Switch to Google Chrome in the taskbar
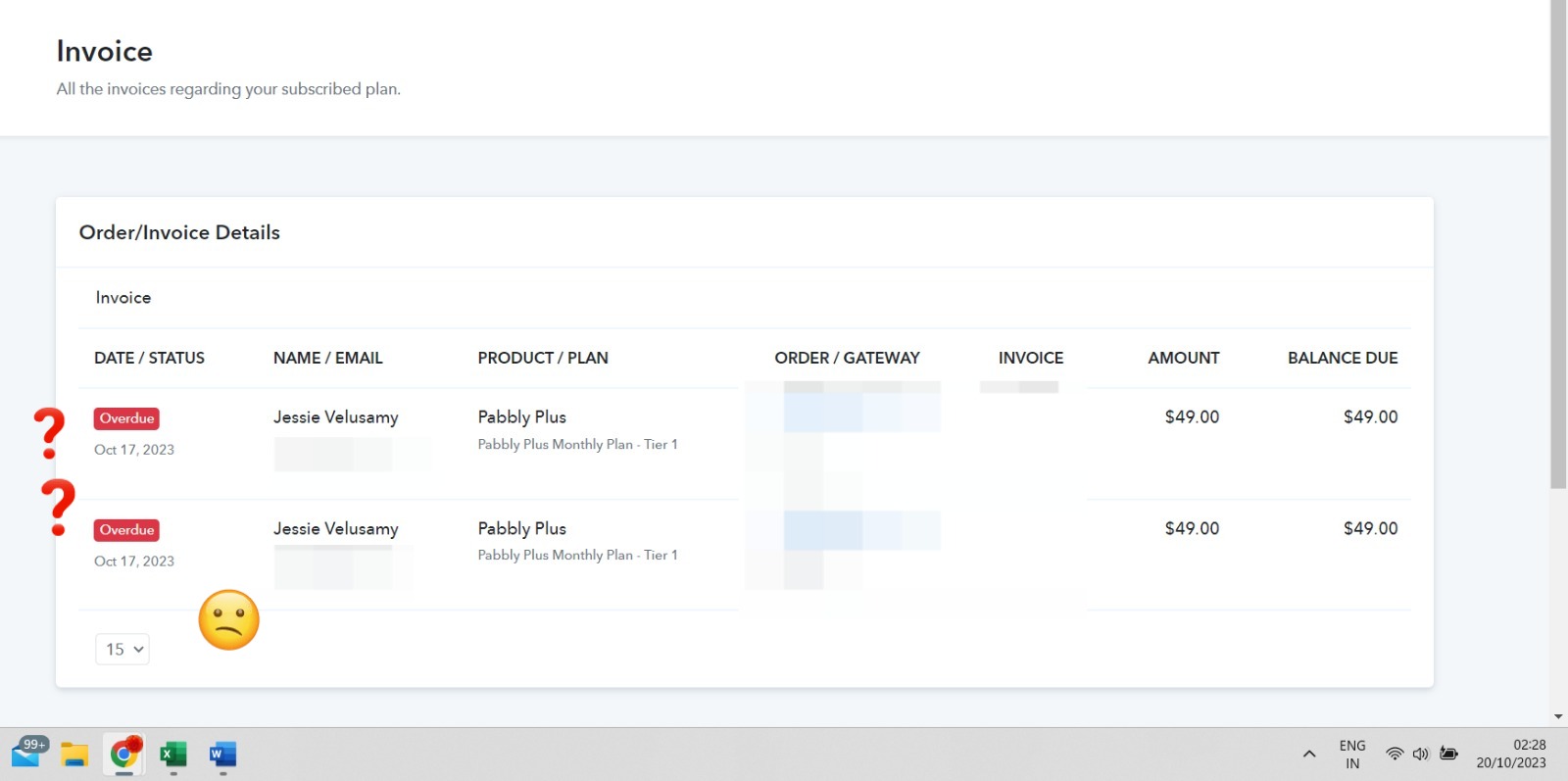The width and height of the screenshot is (1568, 781). [x=124, y=754]
